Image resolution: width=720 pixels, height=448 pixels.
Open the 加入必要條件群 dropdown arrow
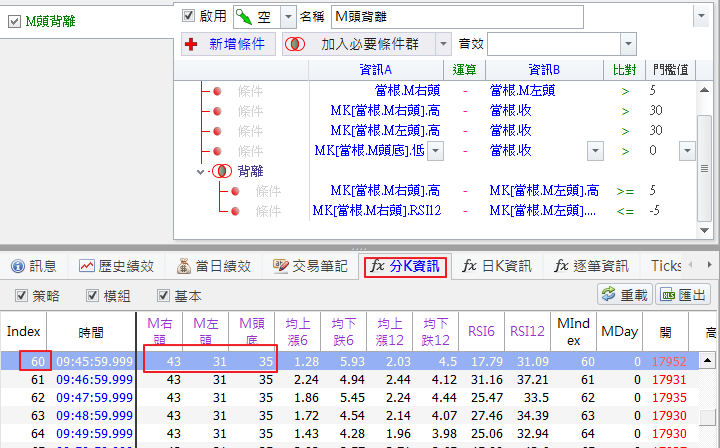coord(443,44)
